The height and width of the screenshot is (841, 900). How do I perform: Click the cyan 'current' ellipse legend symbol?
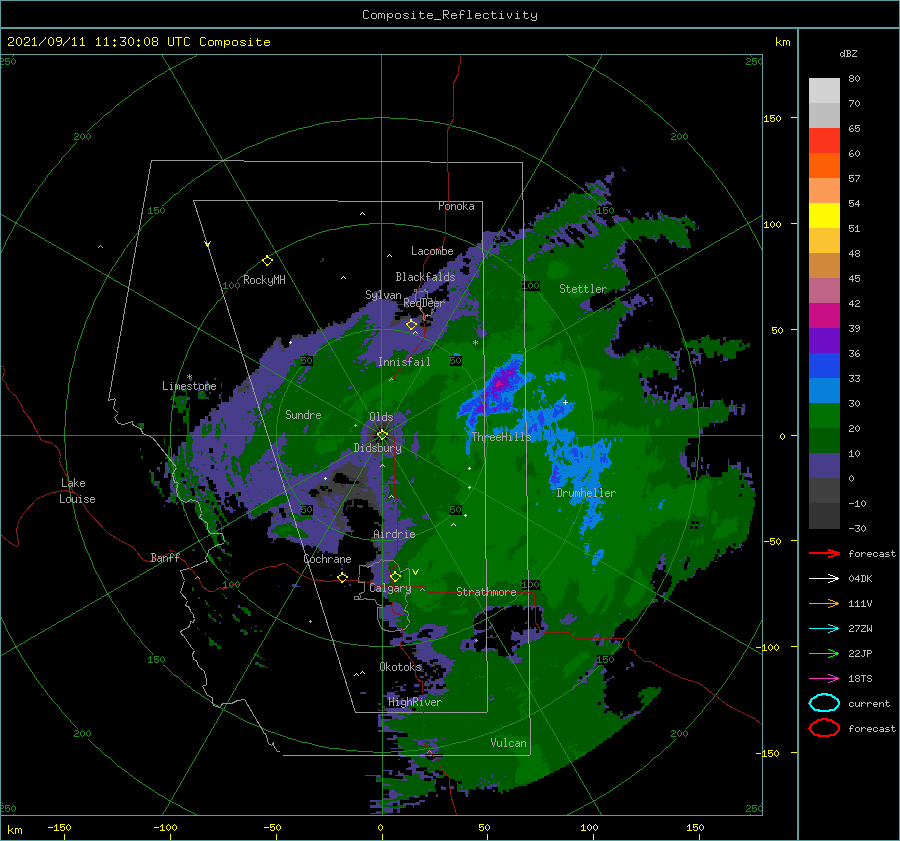pyautogui.click(x=824, y=703)
